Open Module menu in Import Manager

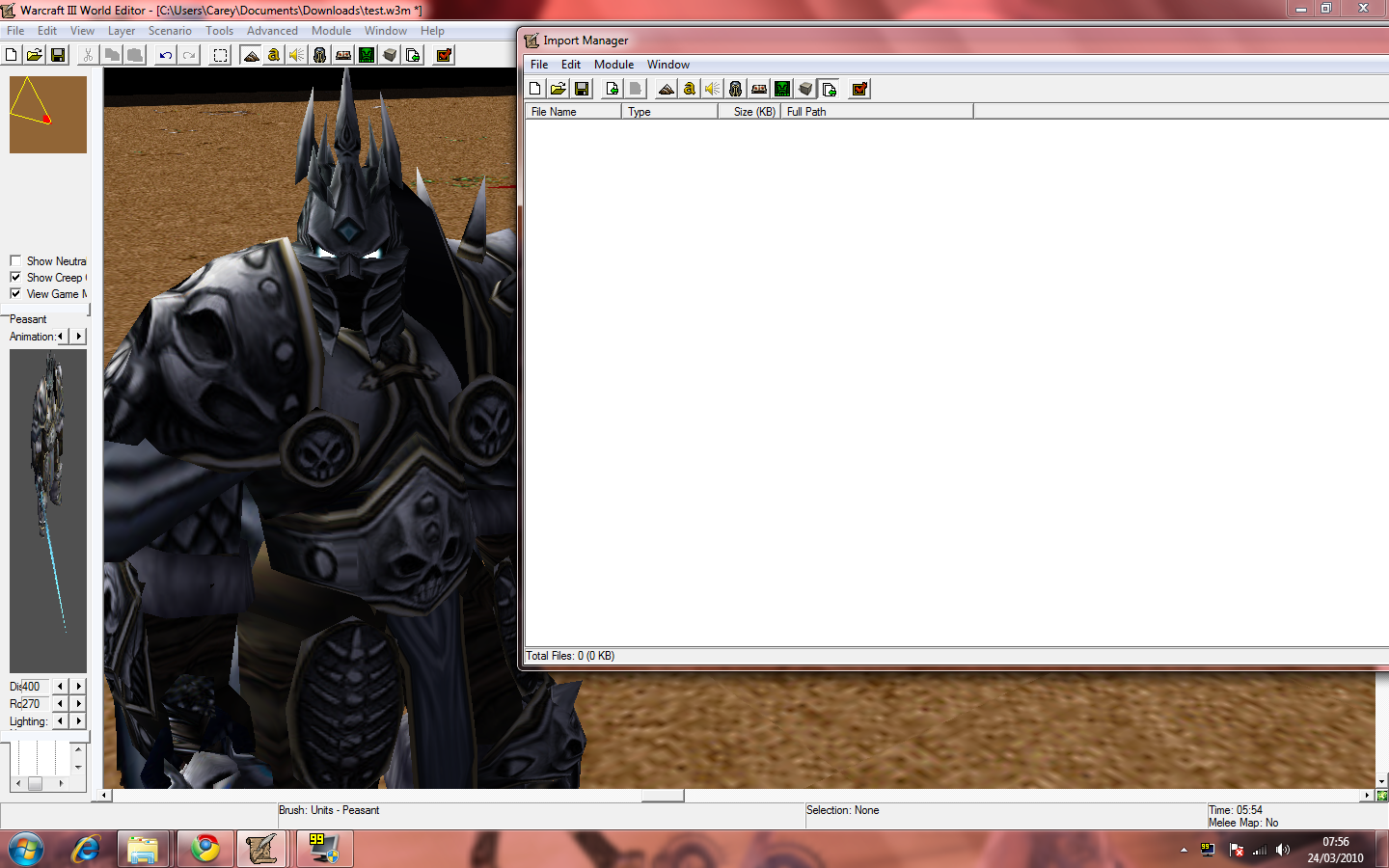613,65
